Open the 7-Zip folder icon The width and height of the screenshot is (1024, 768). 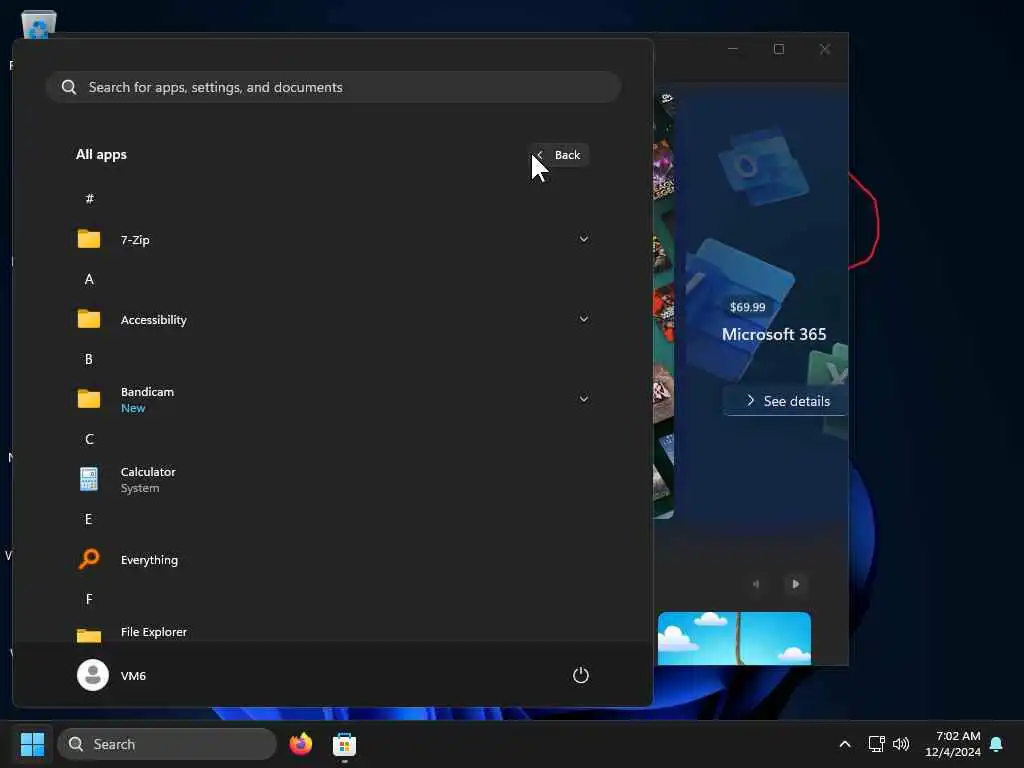tap(89, 239)
